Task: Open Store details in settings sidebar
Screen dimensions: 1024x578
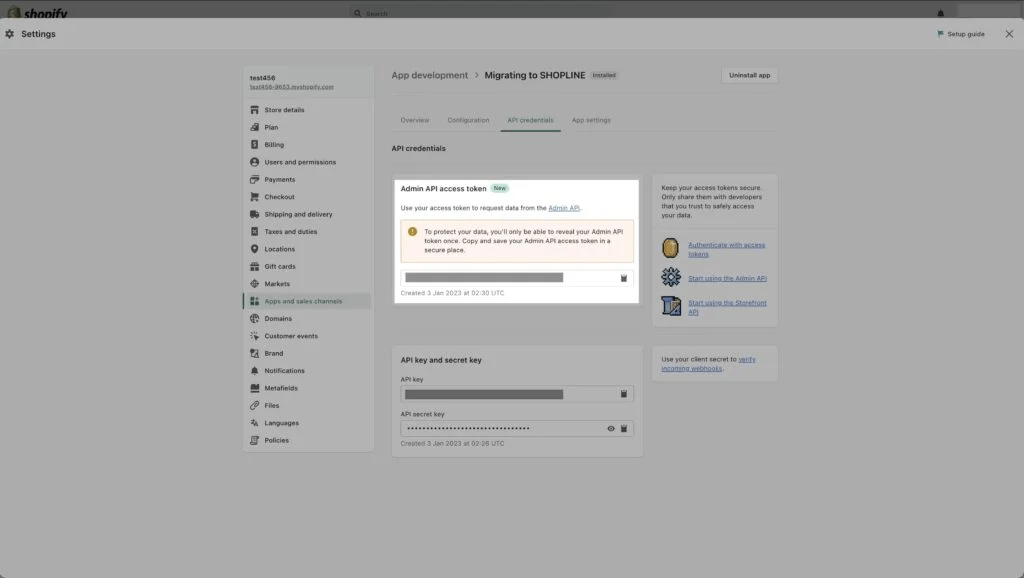Action: pyautogui.click(x=284, y=110)
